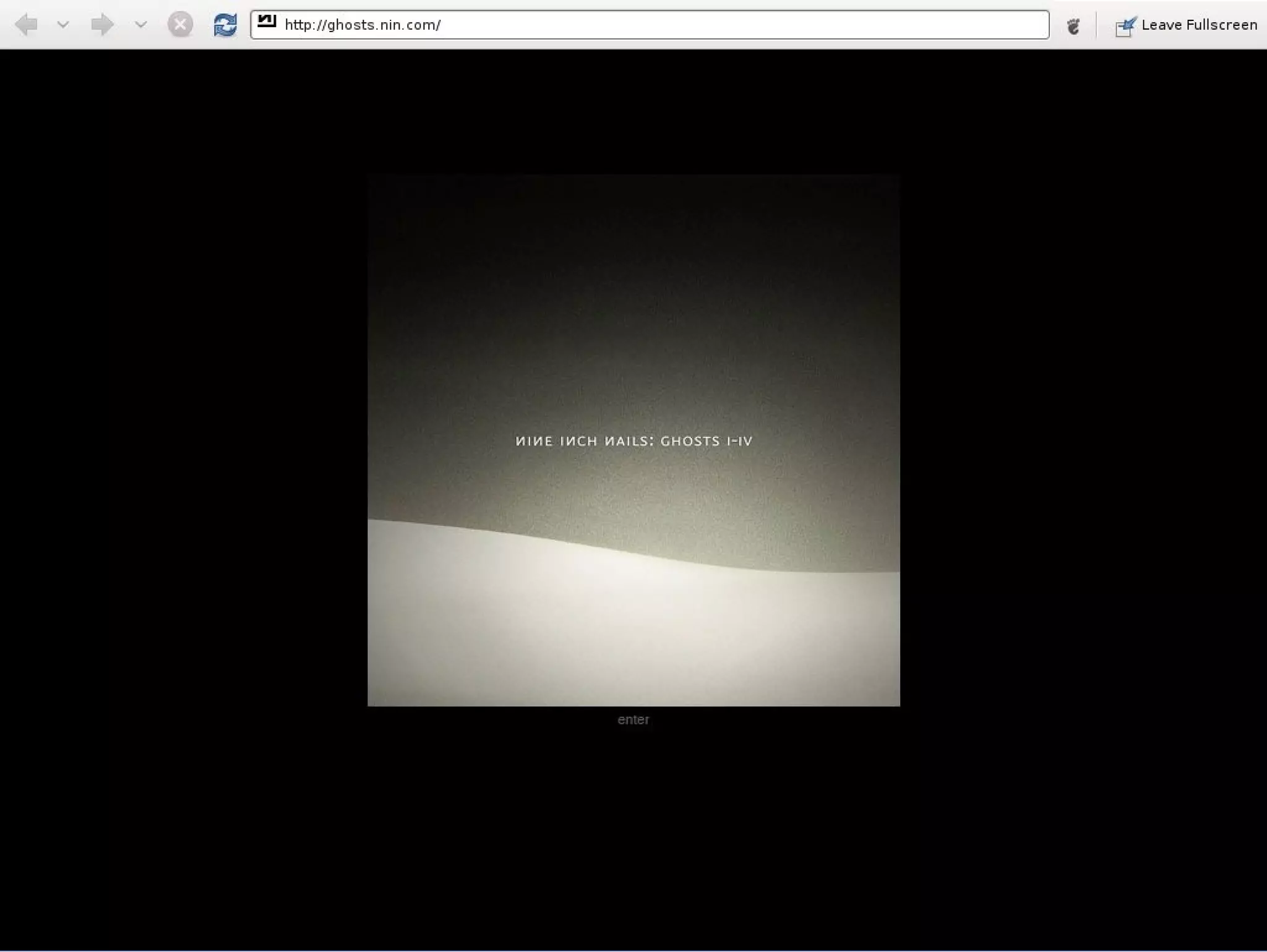Click the Back navigation arrow

tap(26, 25)
